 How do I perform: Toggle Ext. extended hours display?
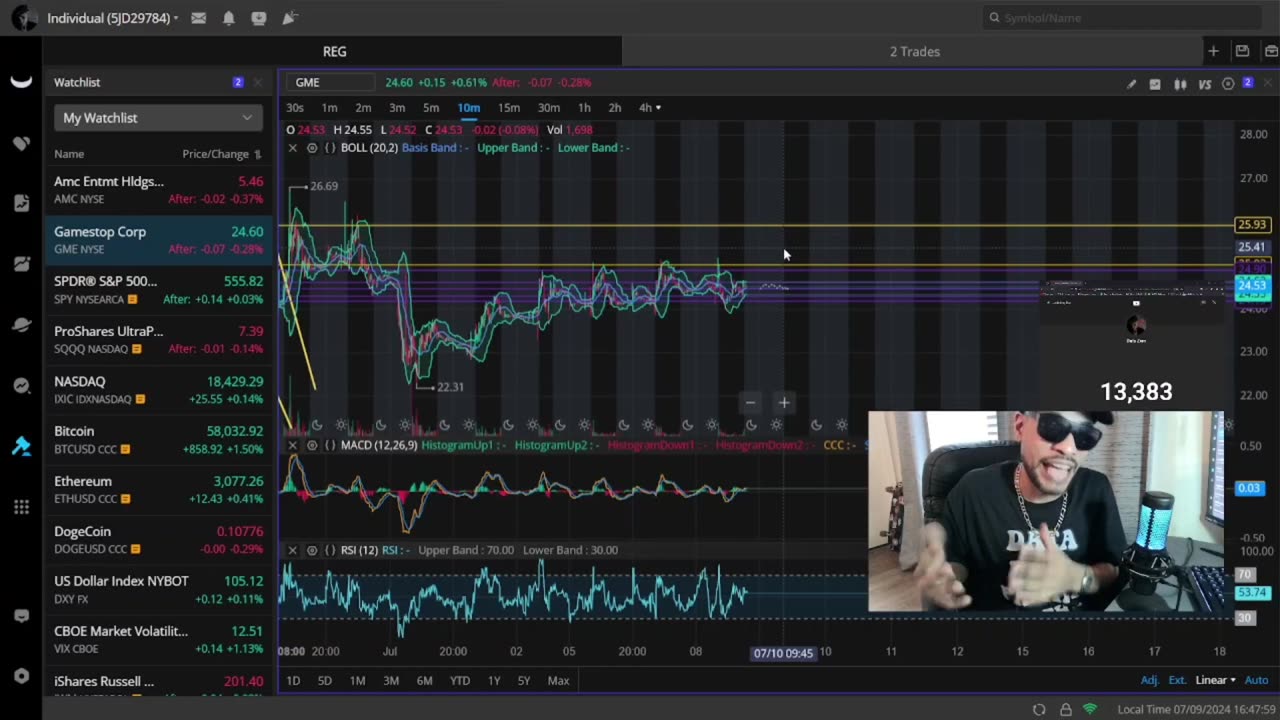coord(1177,680)
